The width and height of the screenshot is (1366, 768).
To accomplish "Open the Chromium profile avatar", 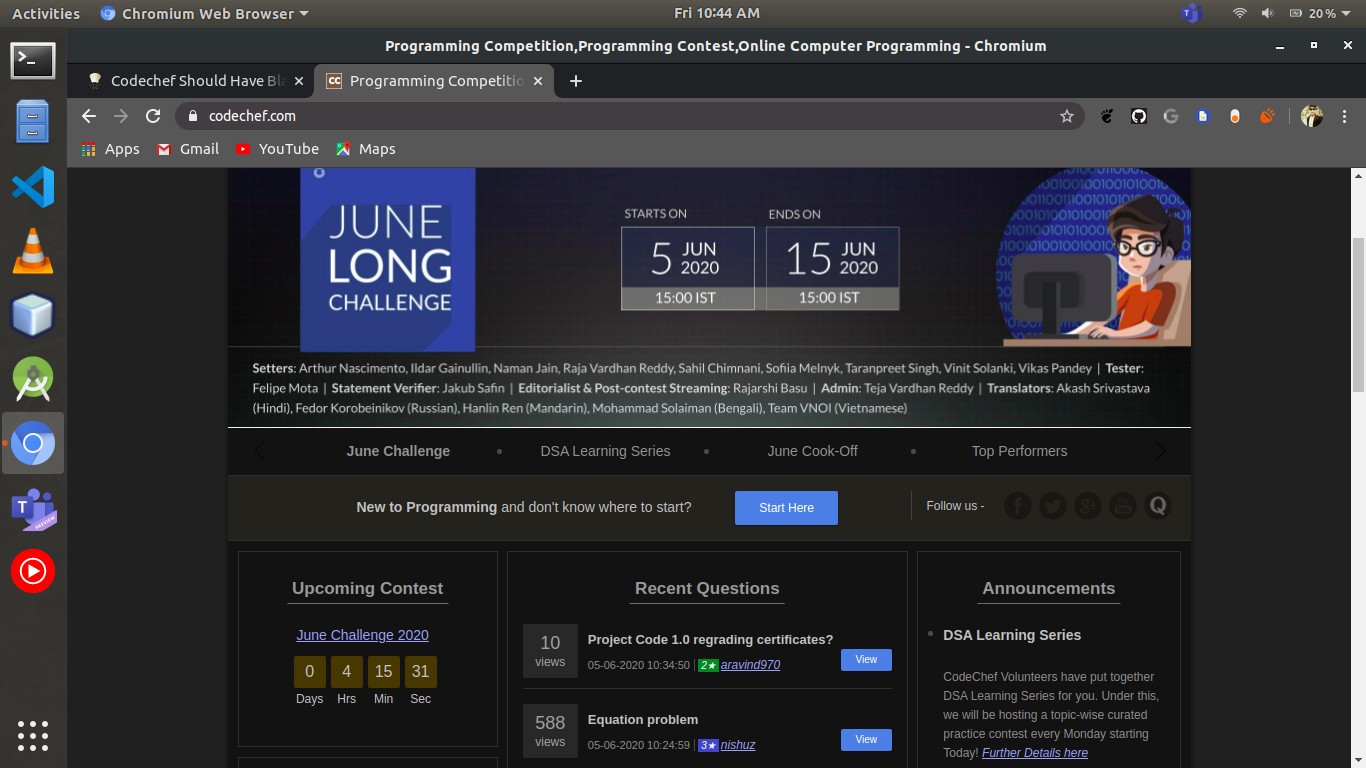I will (x=1312, y=116).
